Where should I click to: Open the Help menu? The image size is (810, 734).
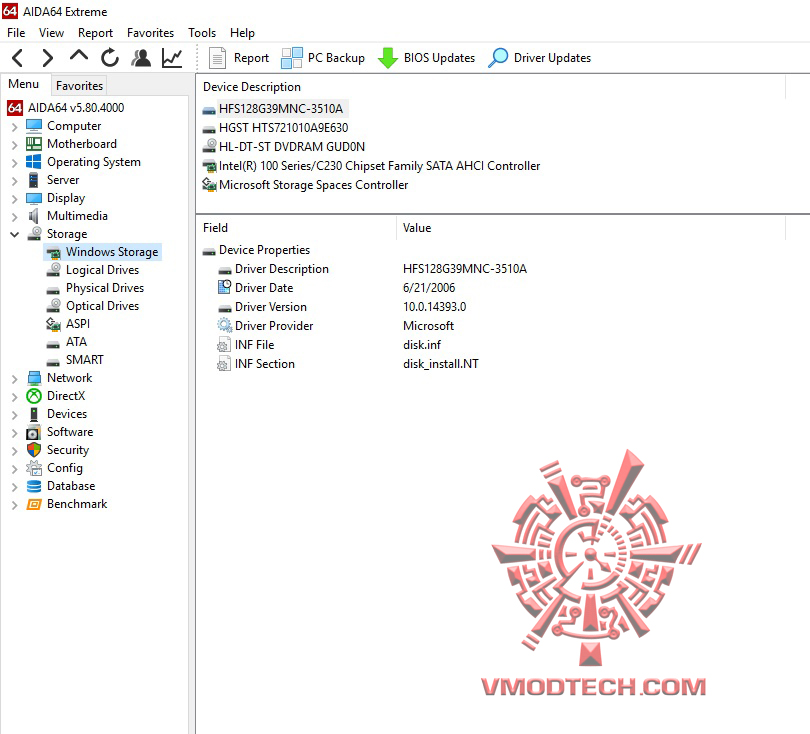242,33
